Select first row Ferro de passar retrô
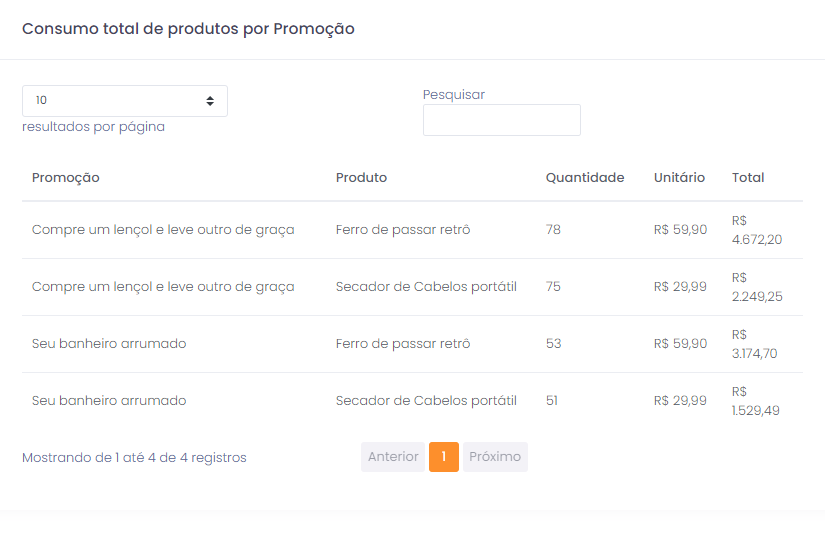The height and width of the screenshot is (541, 825). point(403,229)
